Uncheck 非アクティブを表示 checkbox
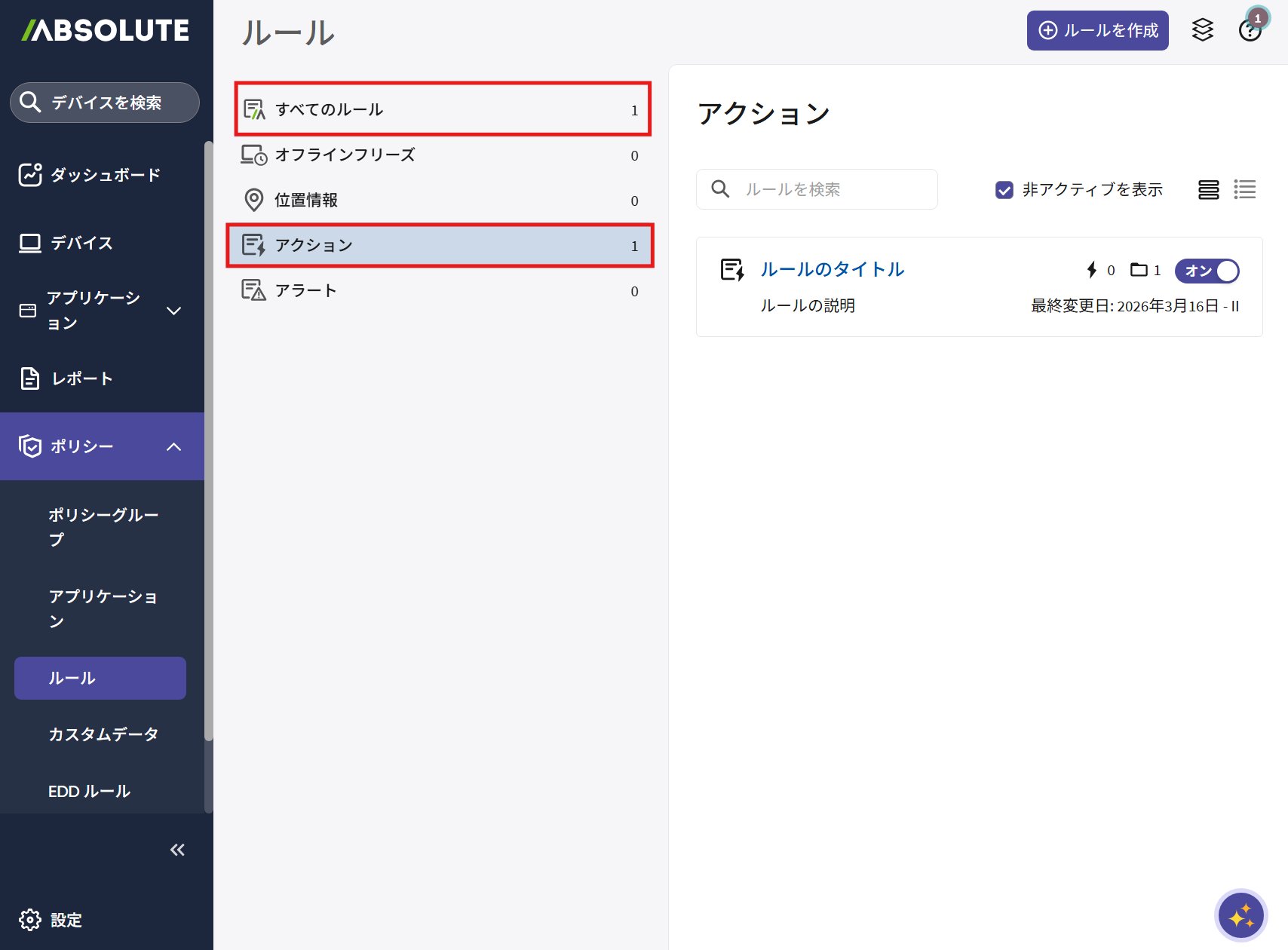The height and width of the screenshot is (950, 1288). 1004,190
